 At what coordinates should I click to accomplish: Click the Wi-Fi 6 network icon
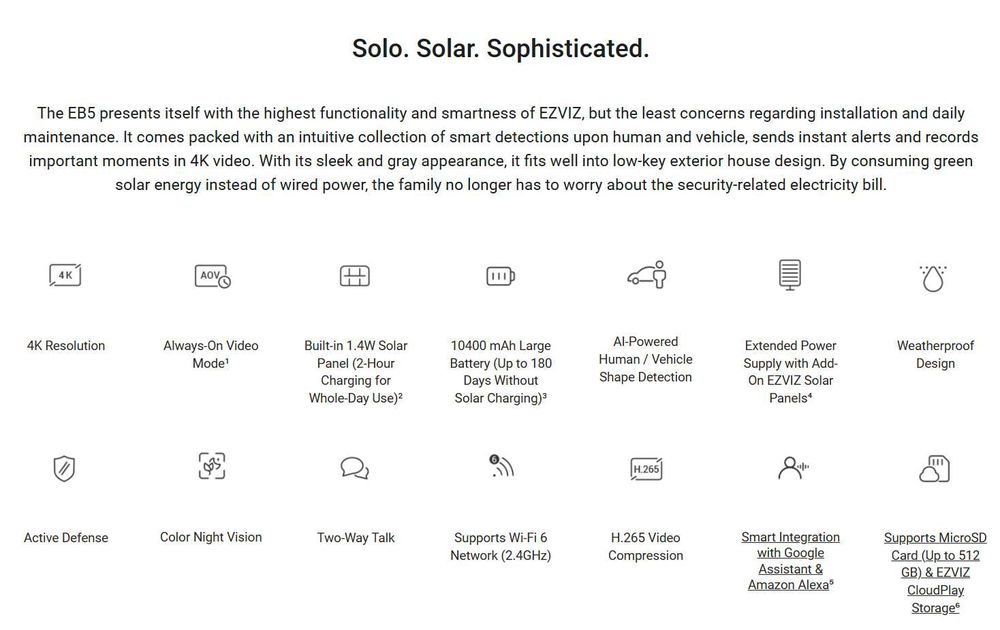pyautogui.click(x=500, y=467)
